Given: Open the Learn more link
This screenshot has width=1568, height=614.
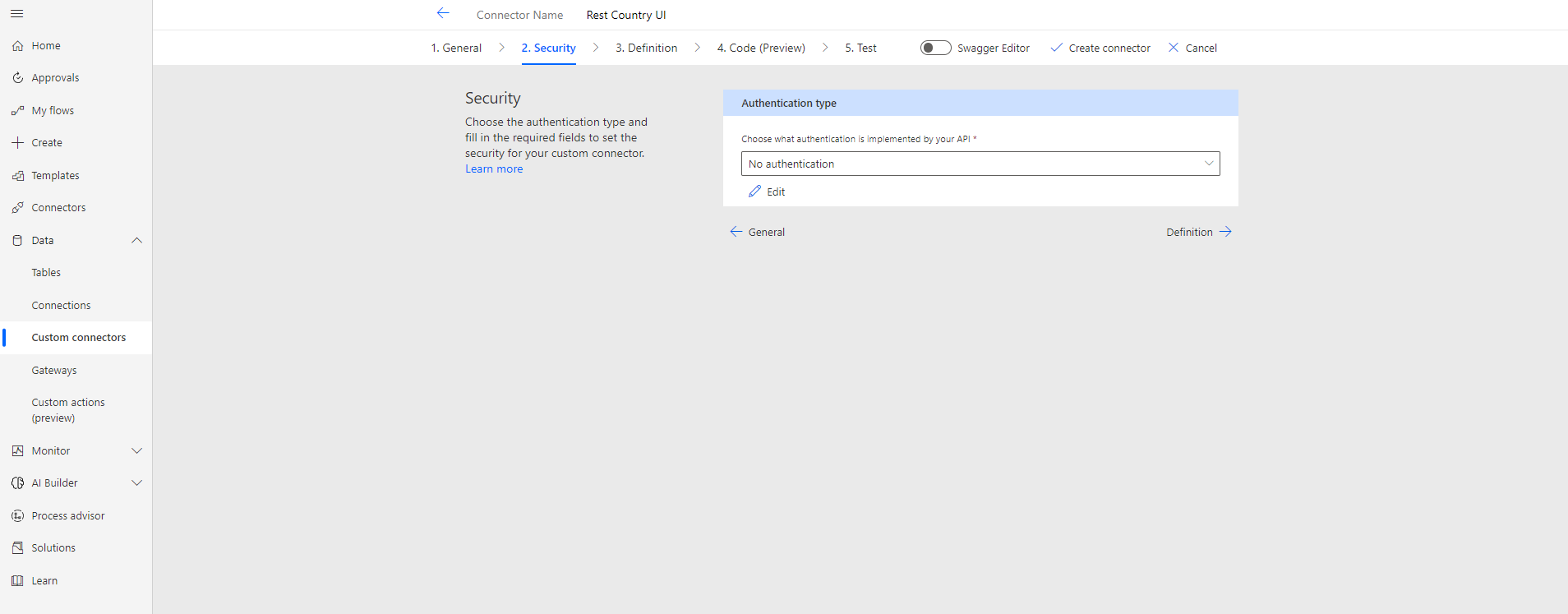Looking at the screenshot, I should pos(494,169).
